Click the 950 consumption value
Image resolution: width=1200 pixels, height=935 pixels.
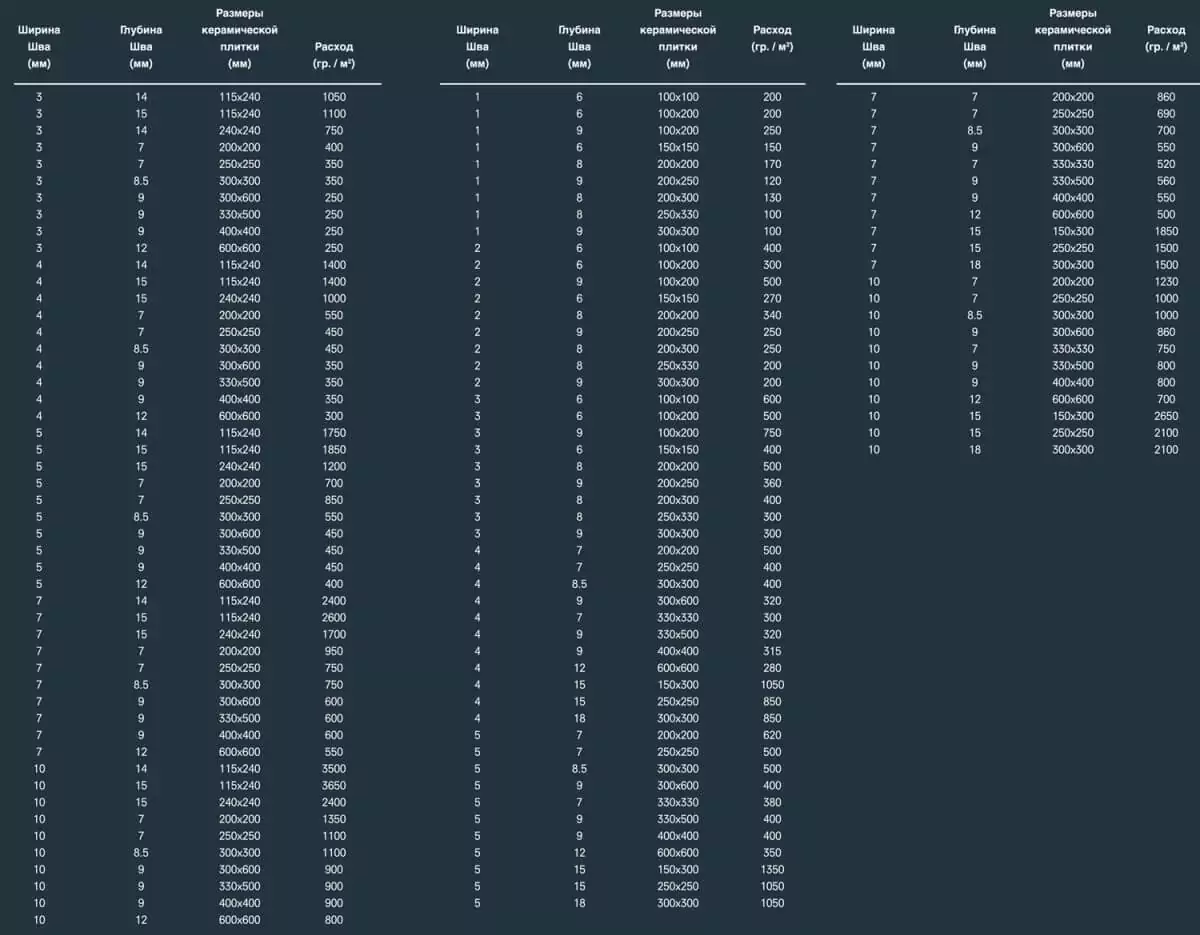334,651
